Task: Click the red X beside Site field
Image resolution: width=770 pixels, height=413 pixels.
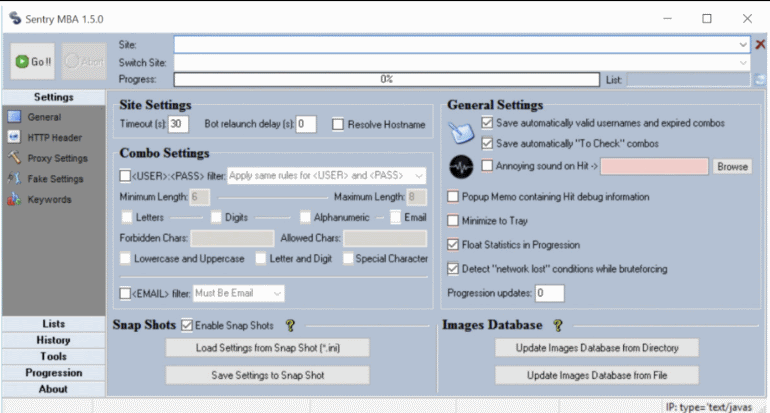Action: (760, 45)
